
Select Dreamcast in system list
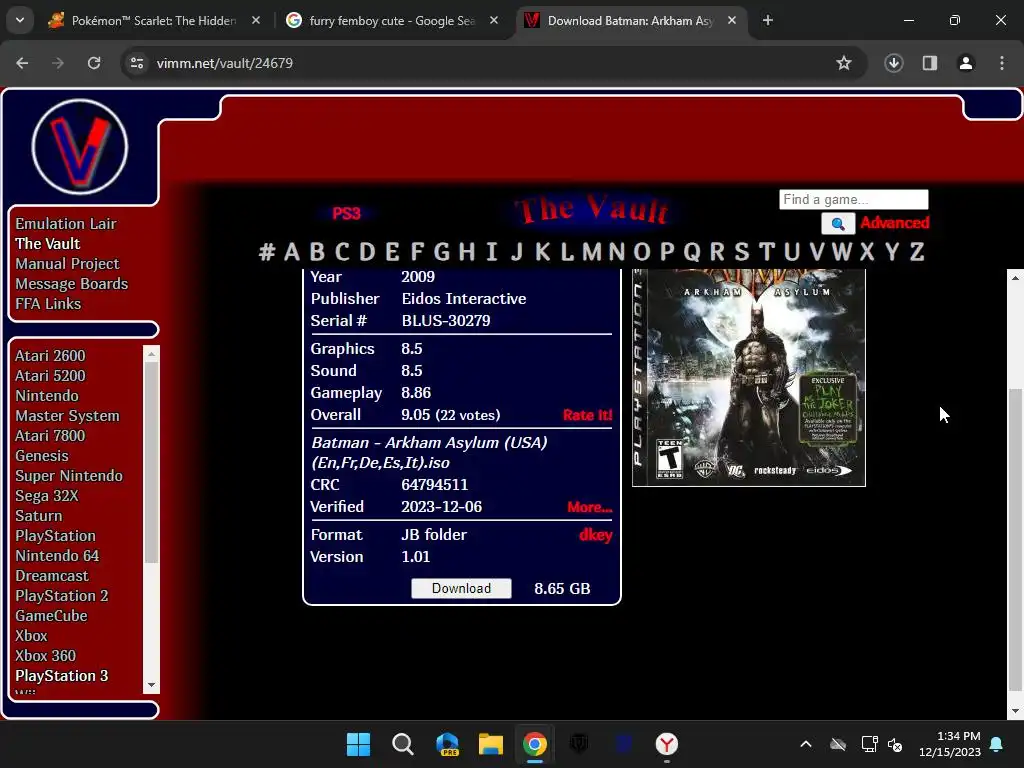click(52, 576)
